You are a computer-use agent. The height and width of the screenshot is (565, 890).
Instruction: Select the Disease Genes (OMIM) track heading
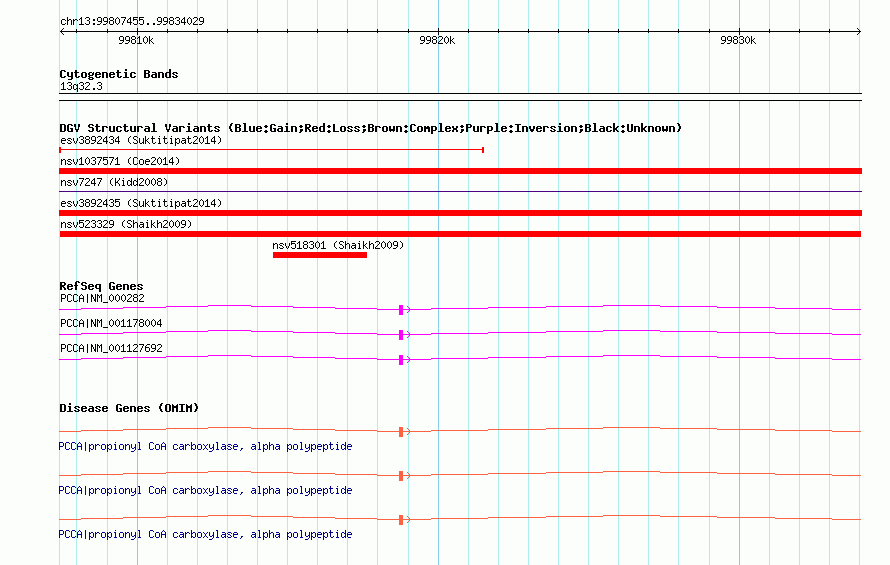pos(129,408)
